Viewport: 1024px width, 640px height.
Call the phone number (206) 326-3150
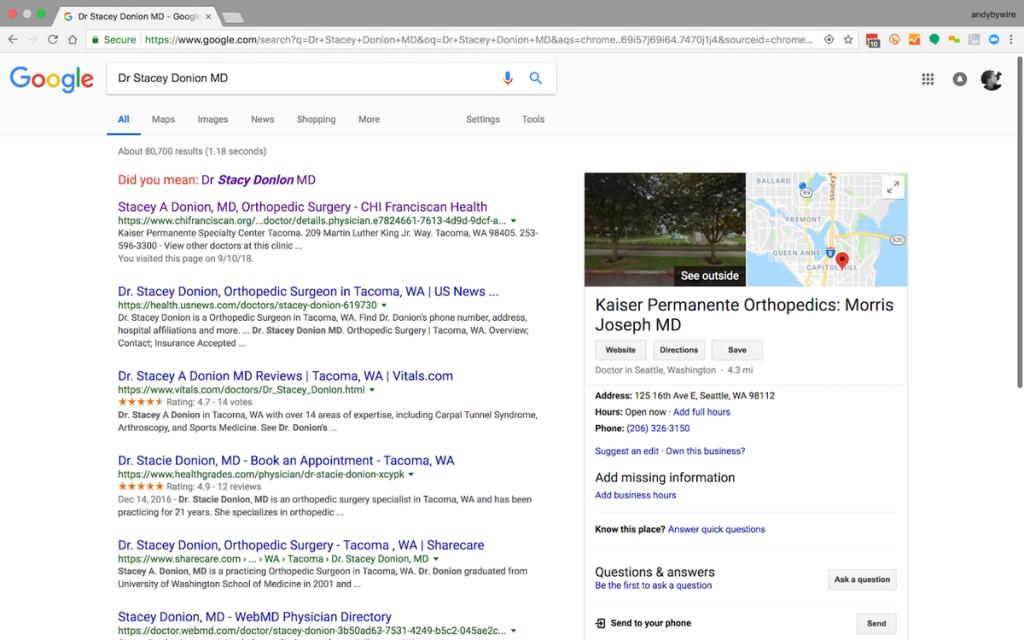[658, 428]
